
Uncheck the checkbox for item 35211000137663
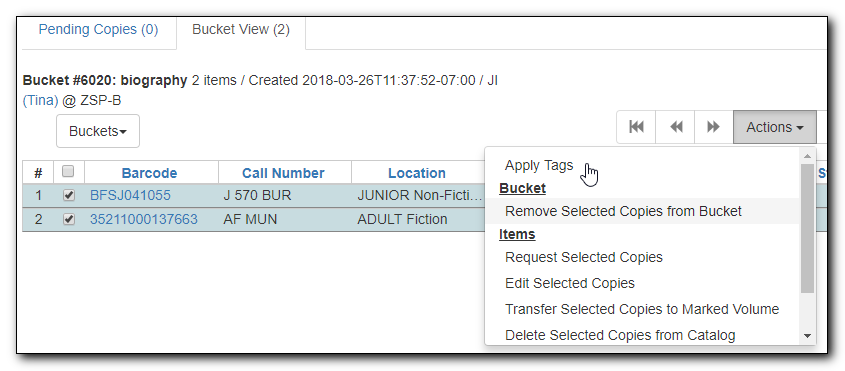(68, 219)
